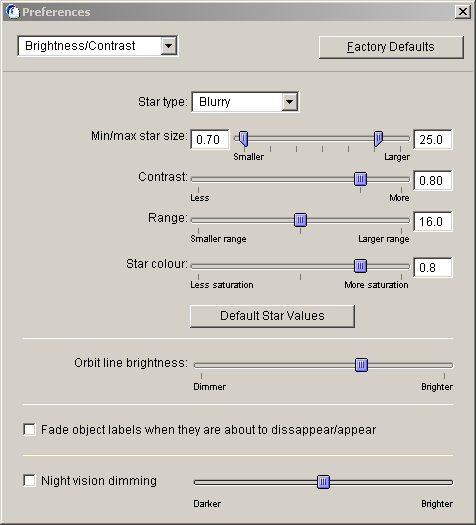
Task: Click the maximum star size field 25.0
Action: [x=433, y=139]
